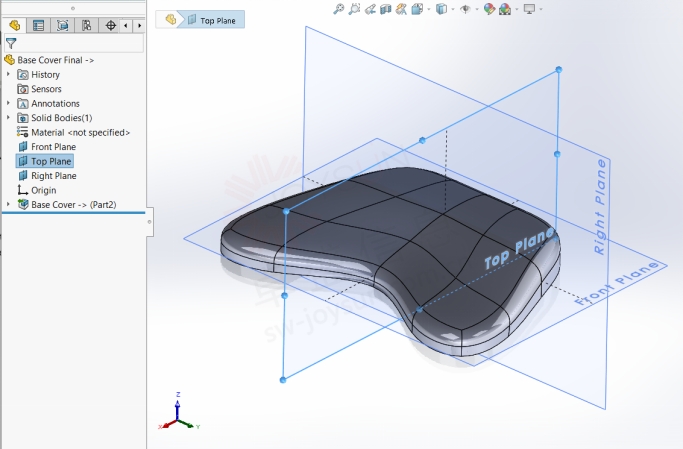Show more manager tabs with right arrow

tap(139, 26)
